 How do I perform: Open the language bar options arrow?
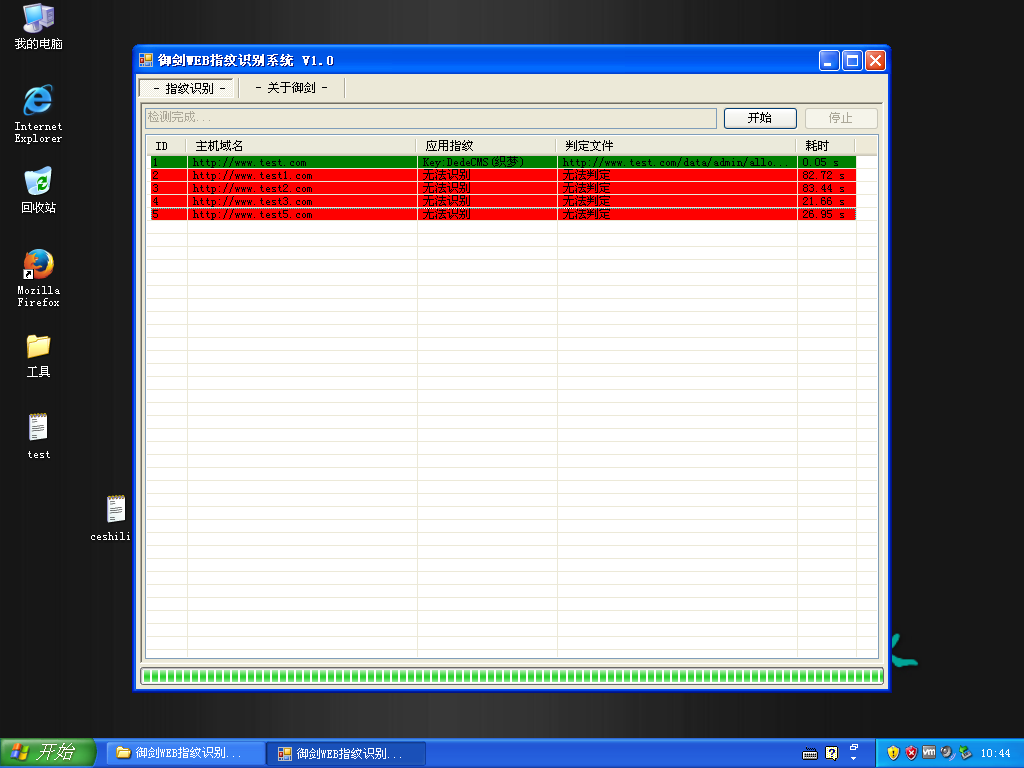coord(854,759)
